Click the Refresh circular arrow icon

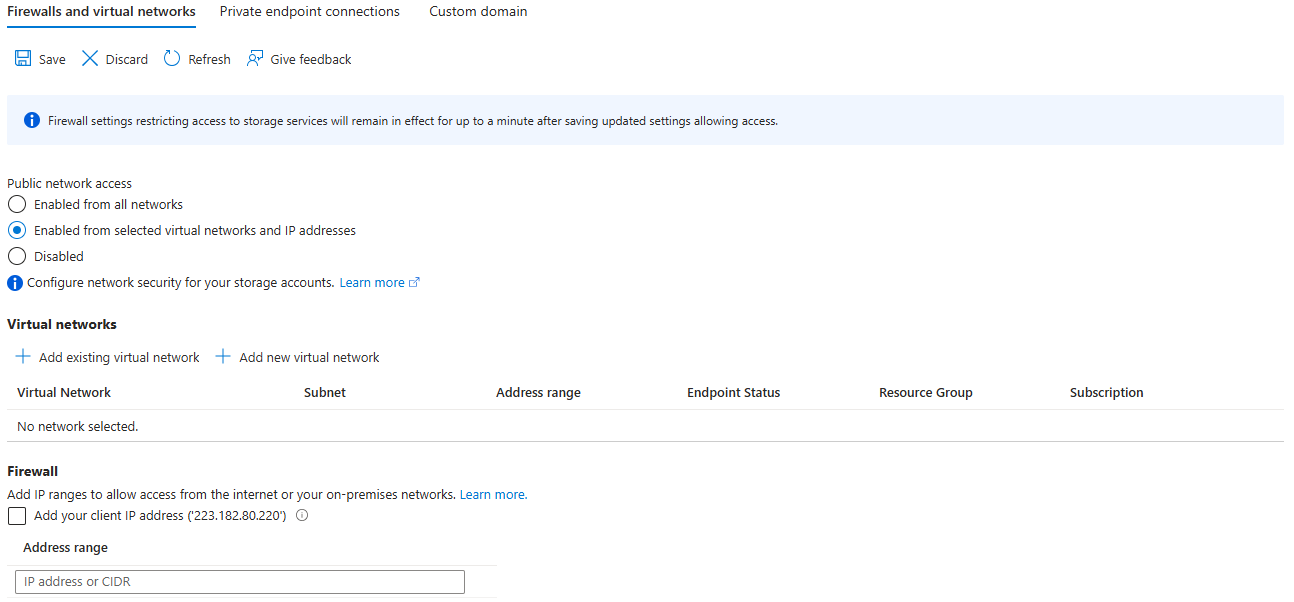172,59
